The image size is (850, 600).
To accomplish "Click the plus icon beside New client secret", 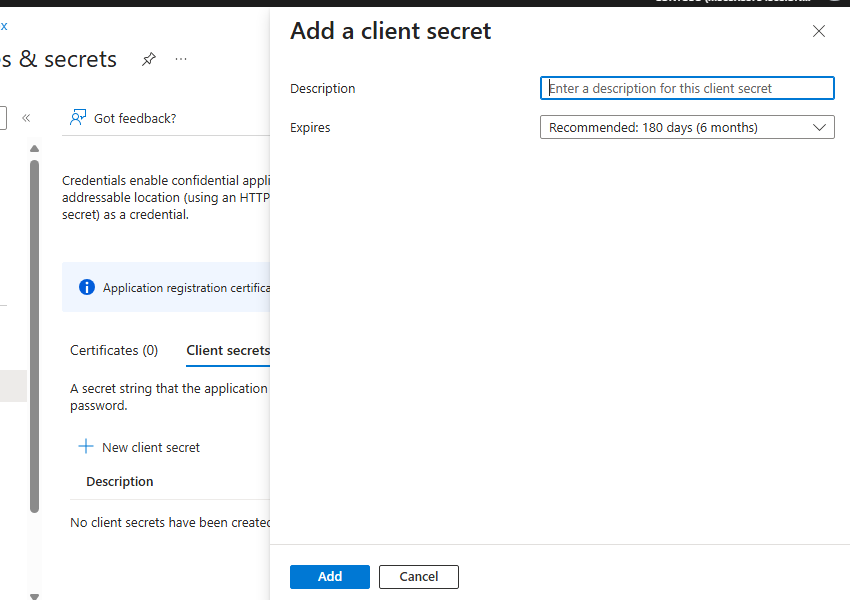I will click(86, 447).
